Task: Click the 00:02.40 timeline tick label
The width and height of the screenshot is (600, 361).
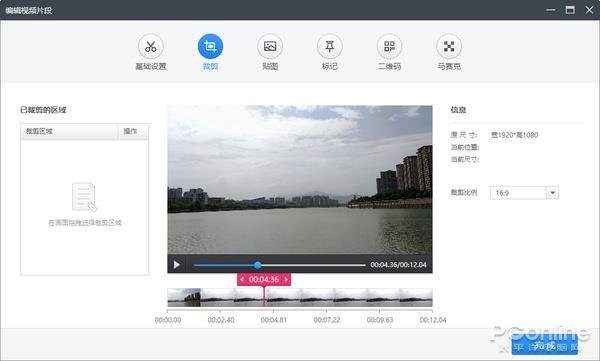Action: (x=221, y=320)
